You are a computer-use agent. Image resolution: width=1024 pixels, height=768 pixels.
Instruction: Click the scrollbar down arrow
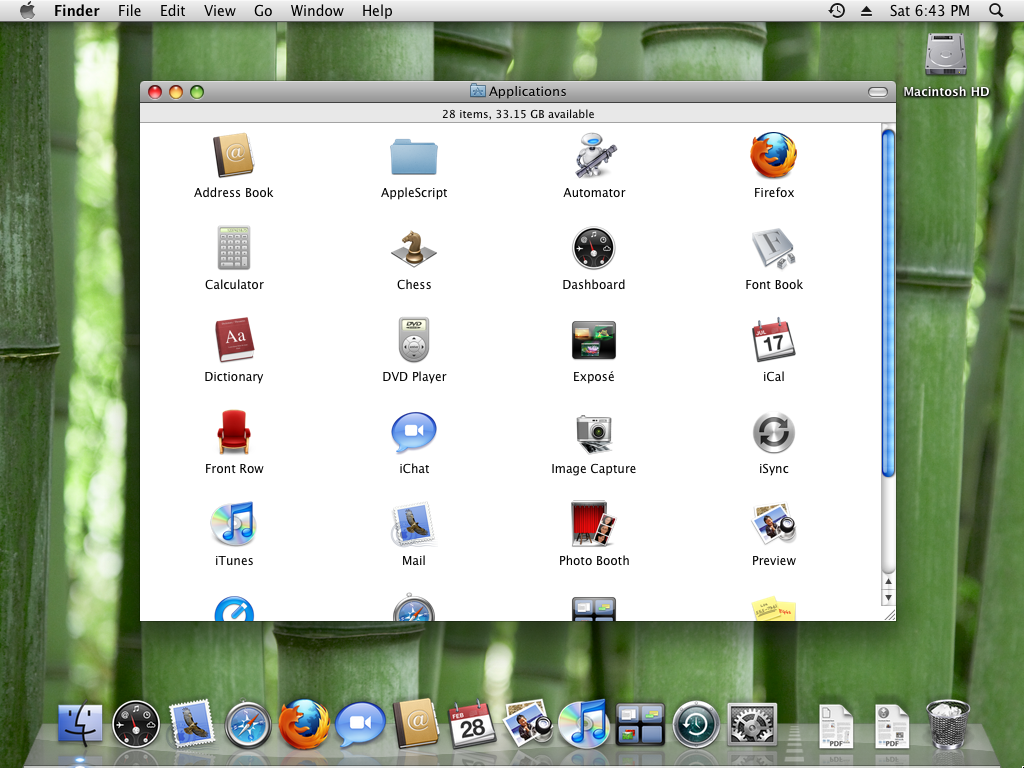coord(888,598)
